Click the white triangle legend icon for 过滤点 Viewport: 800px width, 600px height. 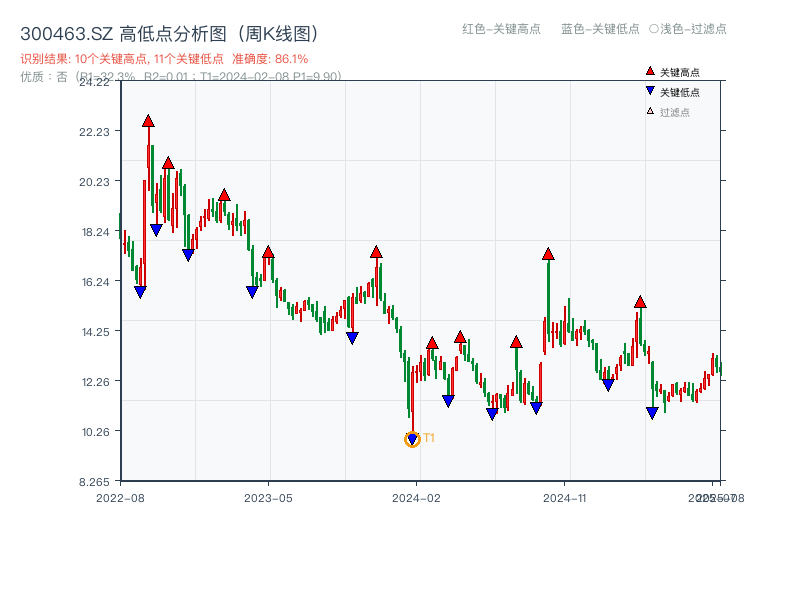[650, 111]
